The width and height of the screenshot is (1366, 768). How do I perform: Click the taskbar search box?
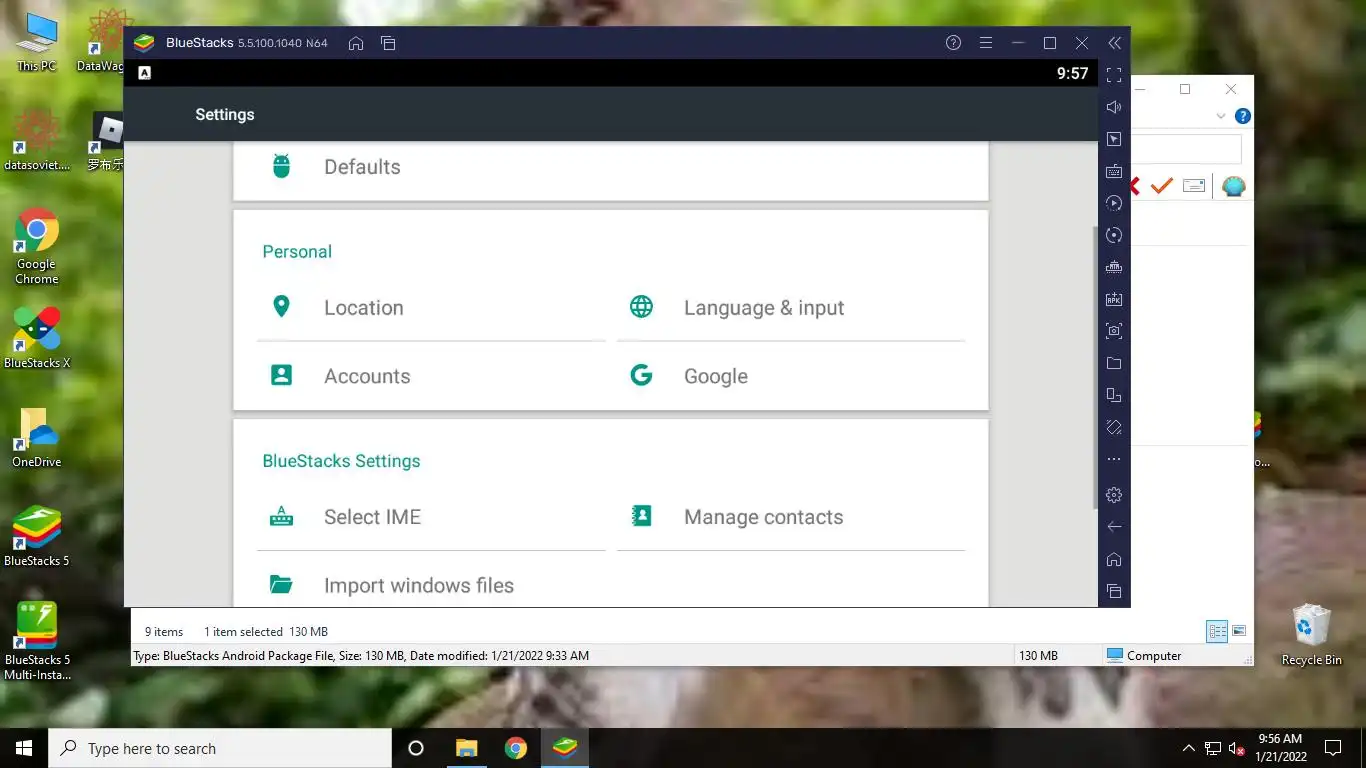[220, 748]
